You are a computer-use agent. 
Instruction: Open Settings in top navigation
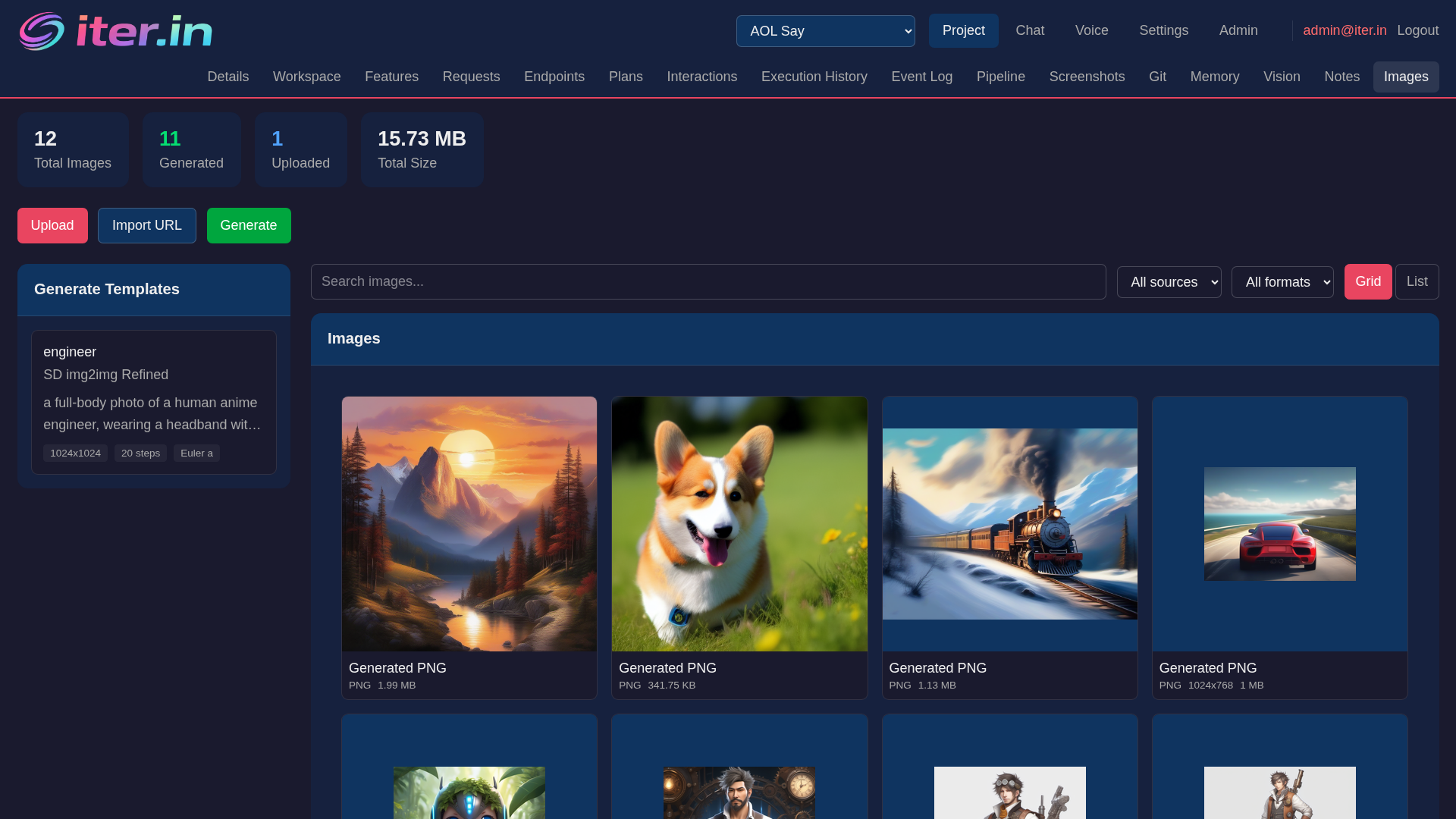1163,30
